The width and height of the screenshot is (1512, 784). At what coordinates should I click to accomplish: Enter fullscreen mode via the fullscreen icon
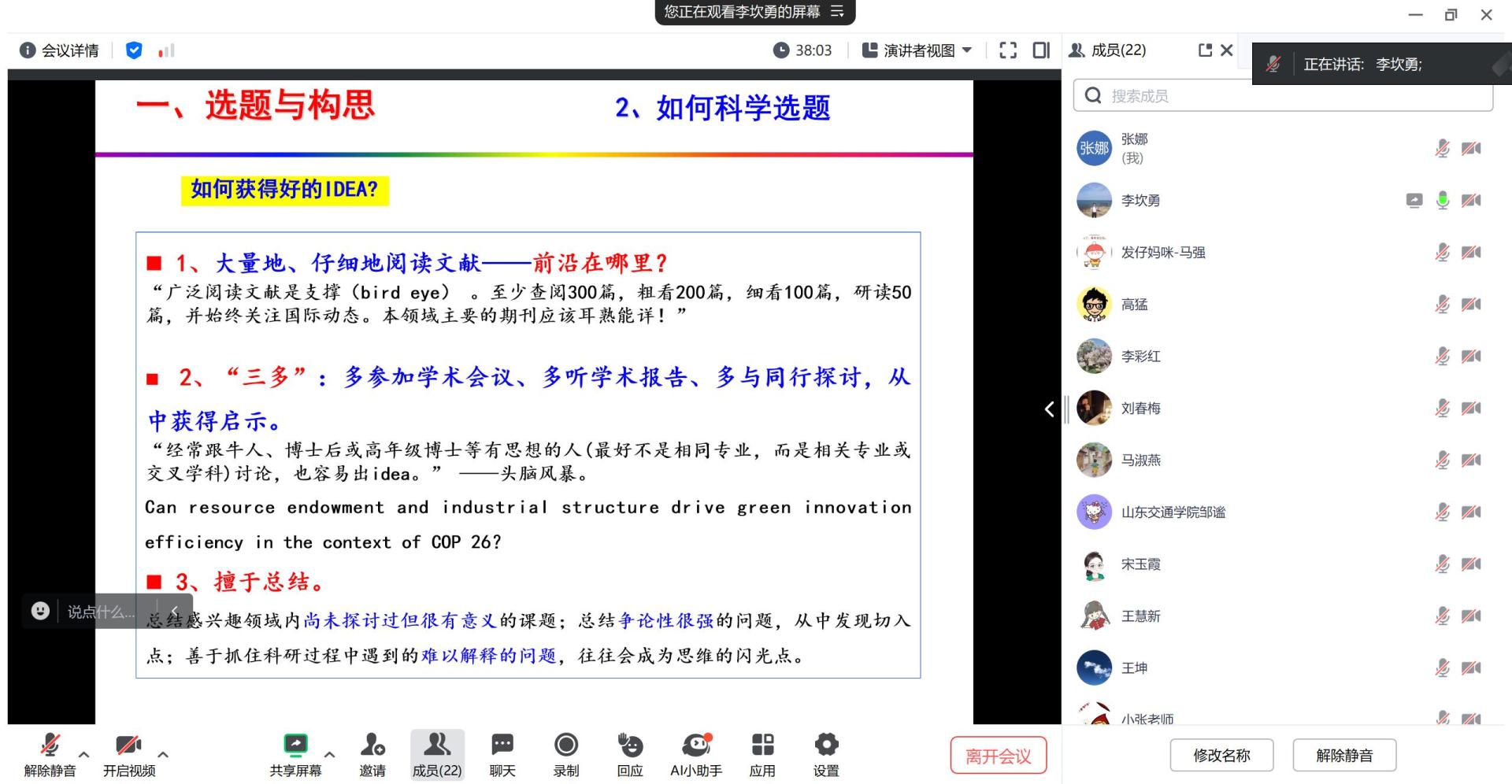coord(1008,50)
